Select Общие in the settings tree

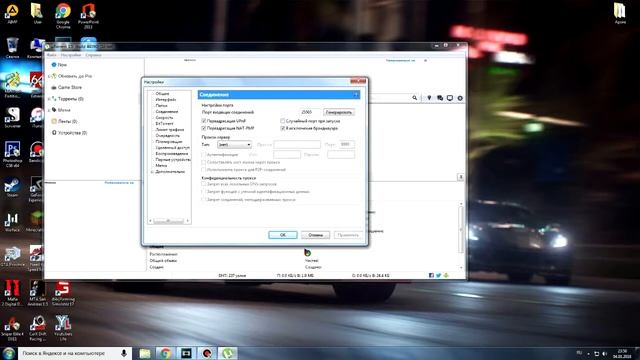click(162, 93)
